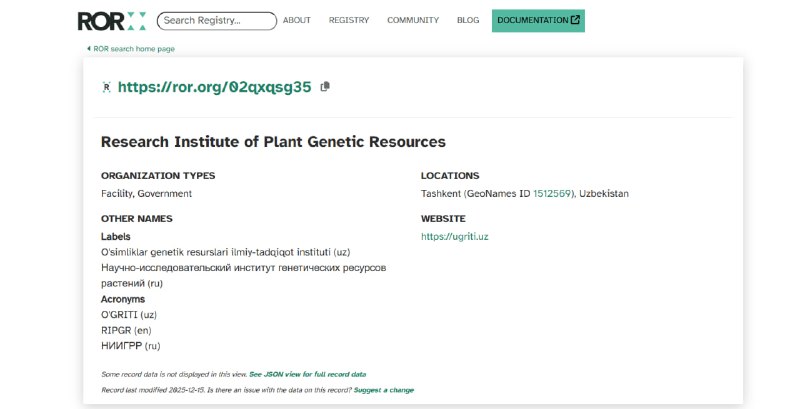
Task: Open the Documentation button
Action: [538, 20]
